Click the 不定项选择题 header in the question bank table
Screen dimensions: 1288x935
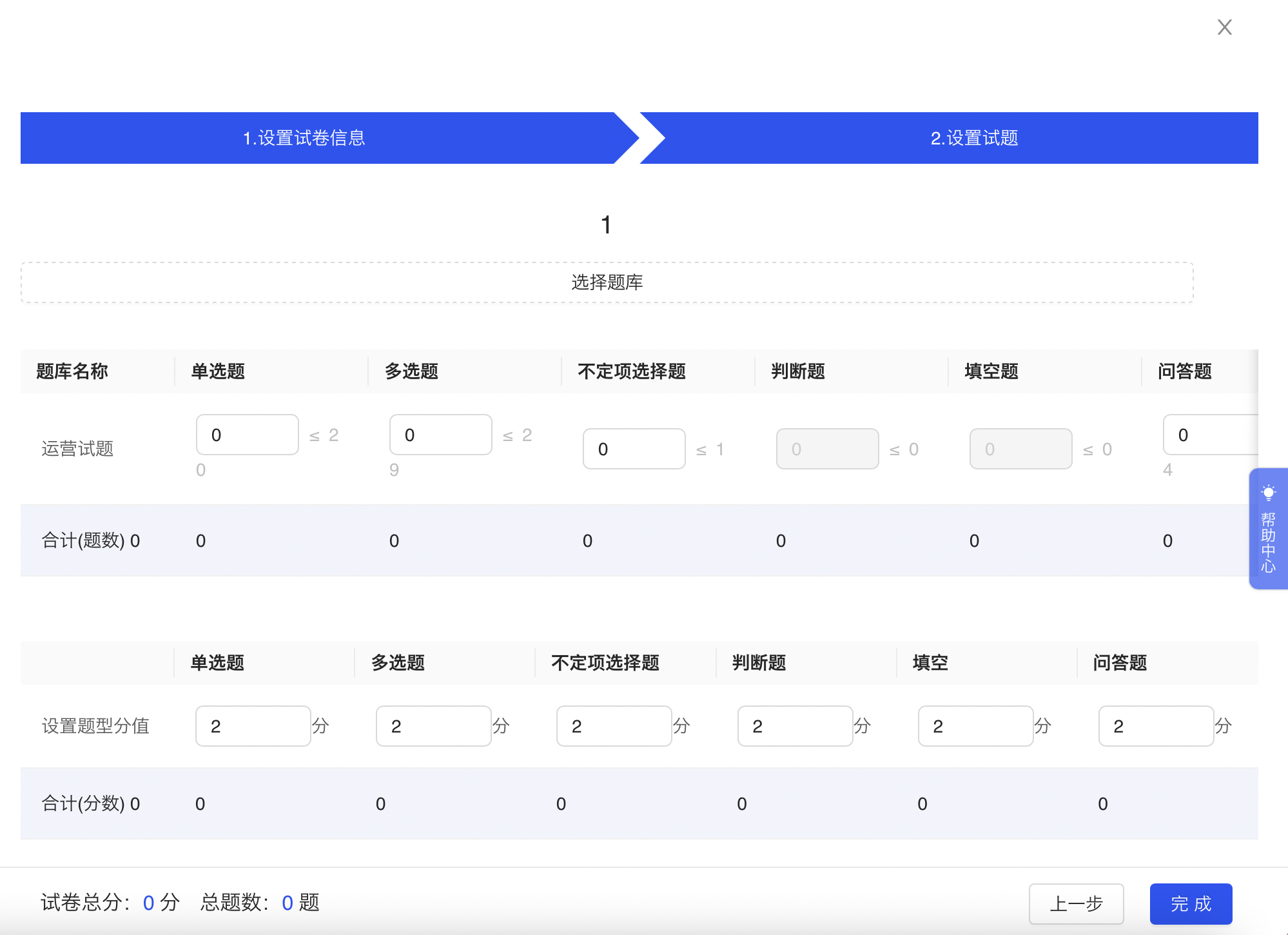(x=632, y=371)
